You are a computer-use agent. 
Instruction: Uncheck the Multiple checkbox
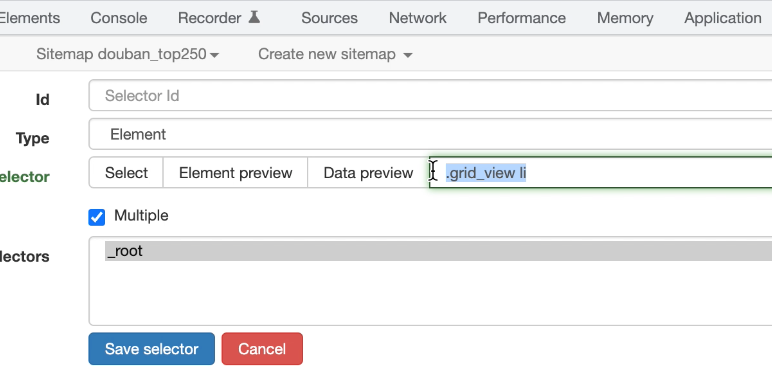pos(96,217)
